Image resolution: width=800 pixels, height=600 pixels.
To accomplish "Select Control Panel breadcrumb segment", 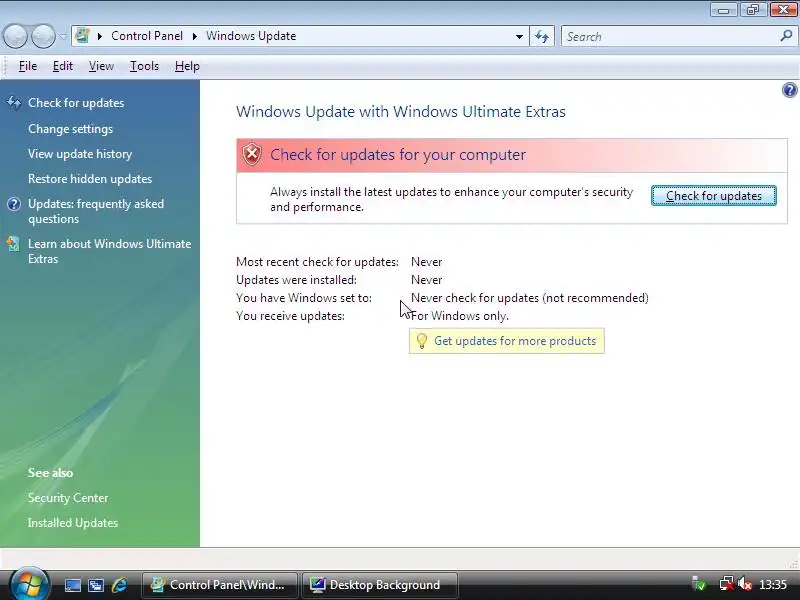I will point(147,36).
